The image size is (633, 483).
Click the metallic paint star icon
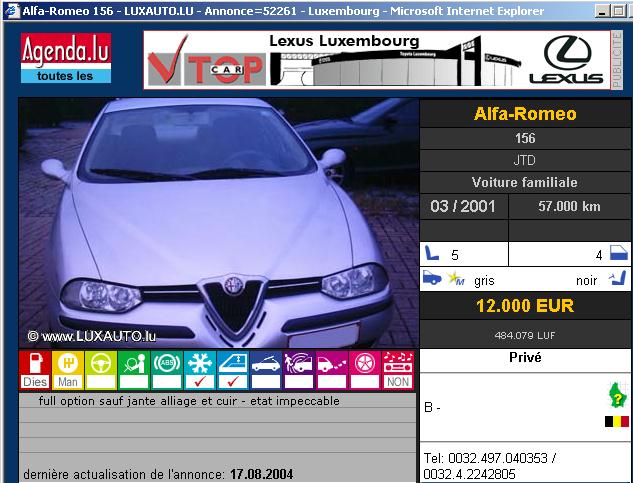point(456,279)
